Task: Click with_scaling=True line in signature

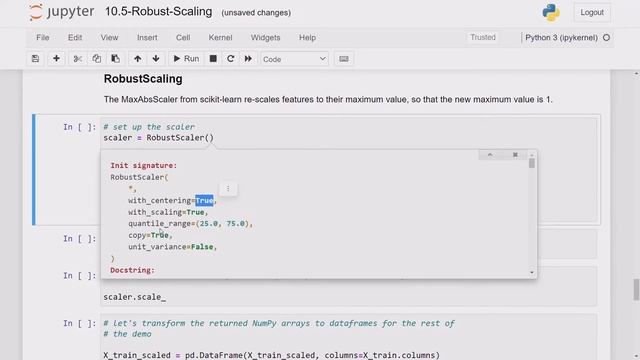Action: pyautogui.click(x=168, y=212)
